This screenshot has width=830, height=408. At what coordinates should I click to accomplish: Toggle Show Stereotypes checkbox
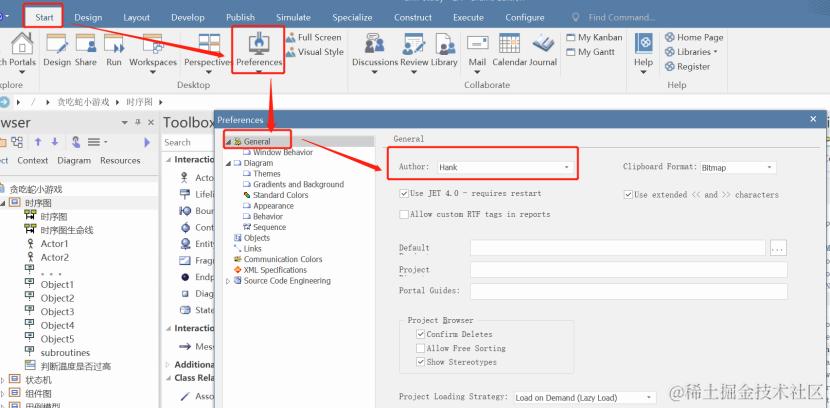pyautogui.click(x=420, y=362)
